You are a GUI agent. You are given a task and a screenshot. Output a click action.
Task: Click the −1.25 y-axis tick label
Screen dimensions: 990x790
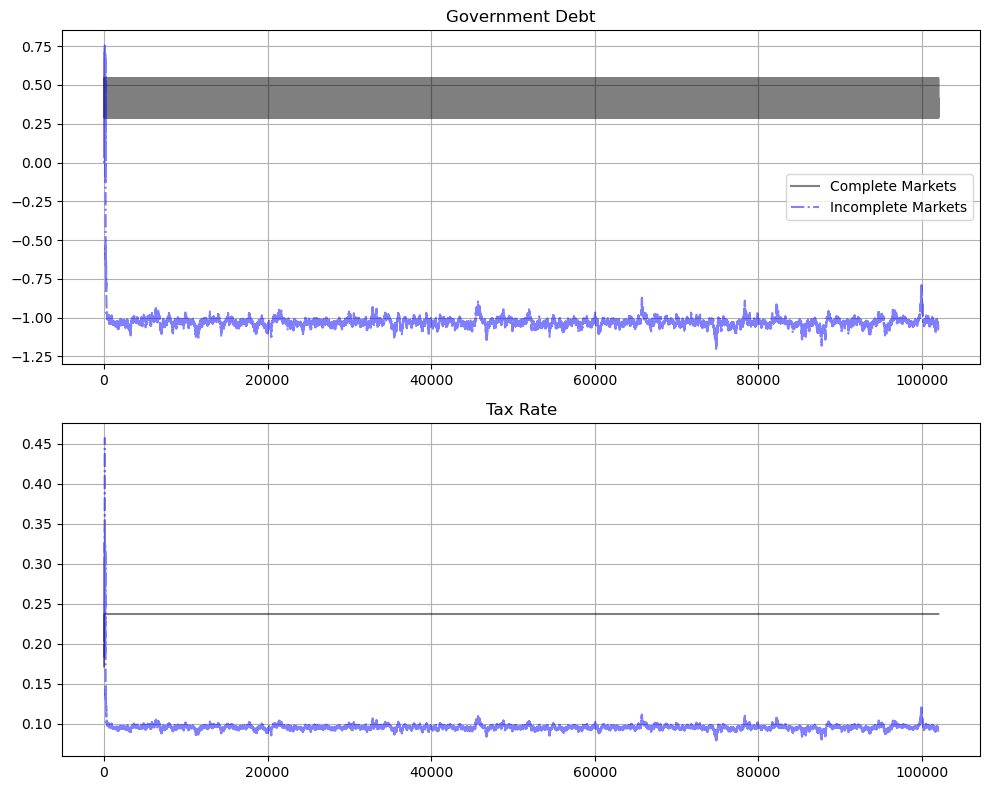point(32,357)
